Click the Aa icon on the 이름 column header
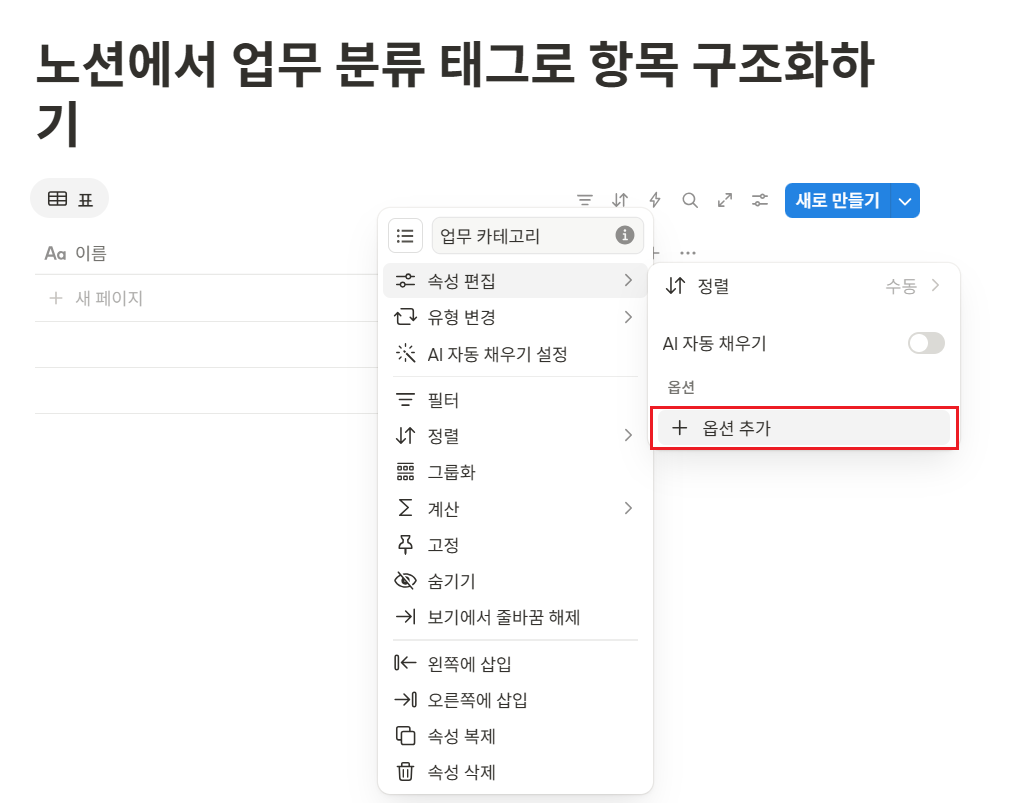The height and width of the screenshot is (803, 1014). [55, 252]
